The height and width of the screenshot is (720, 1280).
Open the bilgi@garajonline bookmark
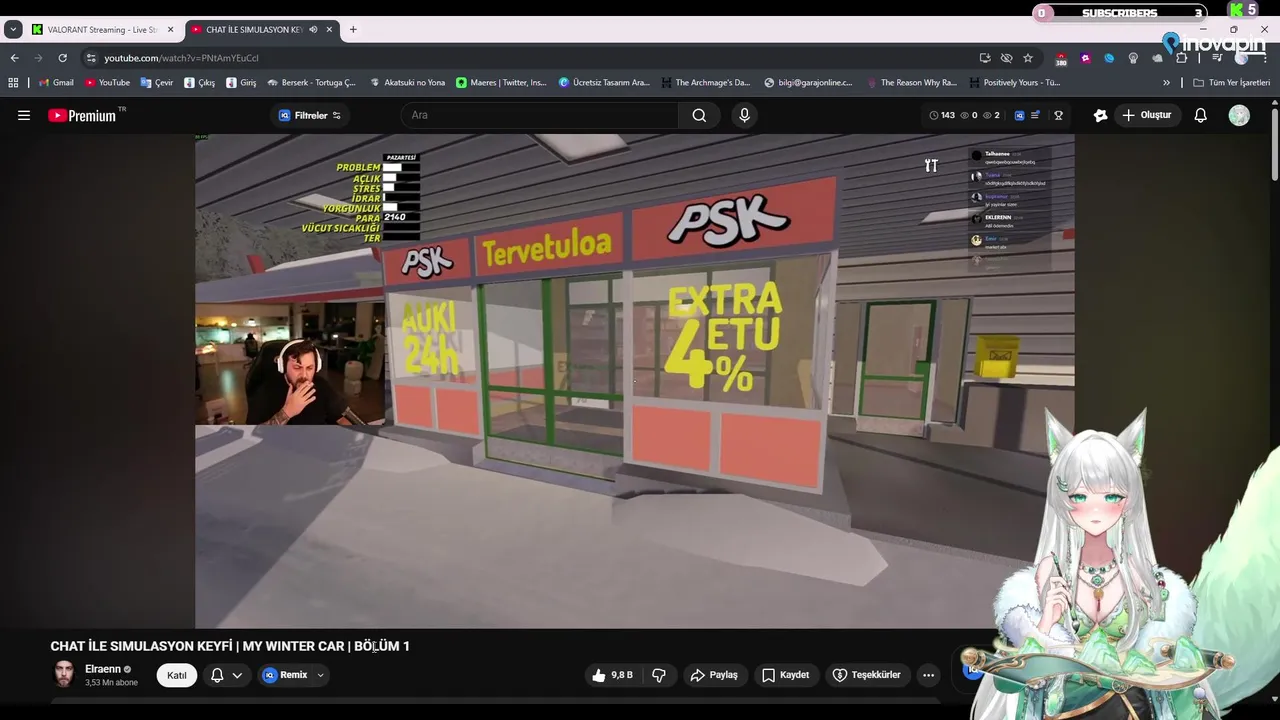click(808, 83)
